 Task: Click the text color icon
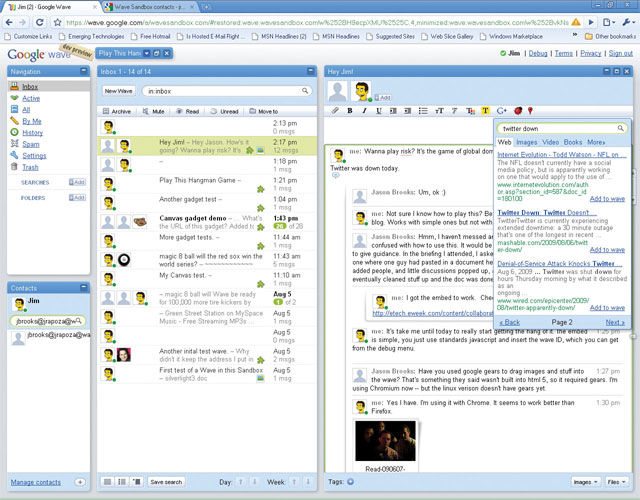[470, 111]
